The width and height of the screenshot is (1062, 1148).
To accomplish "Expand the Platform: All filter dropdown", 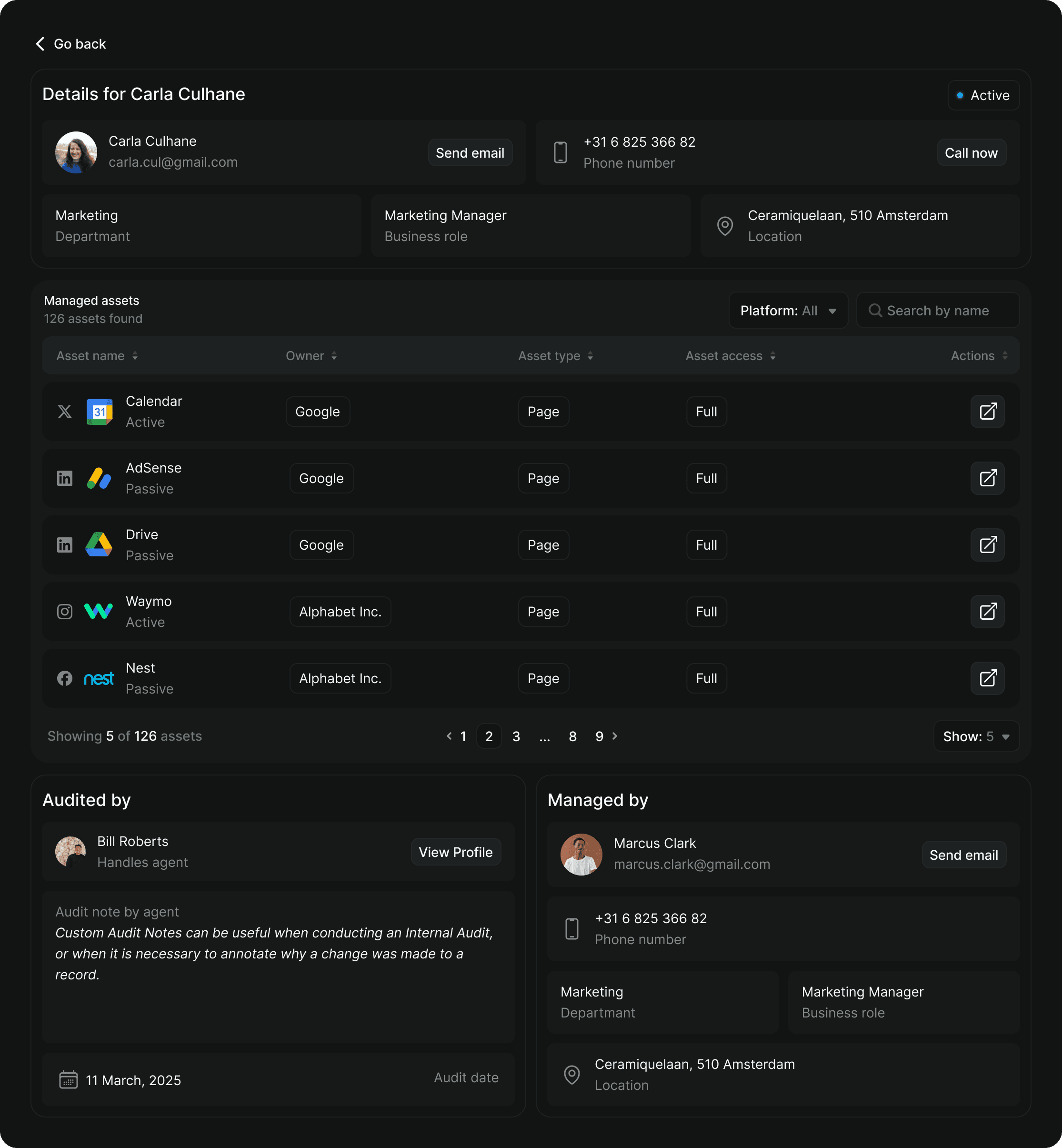I will tap(788, 311).
